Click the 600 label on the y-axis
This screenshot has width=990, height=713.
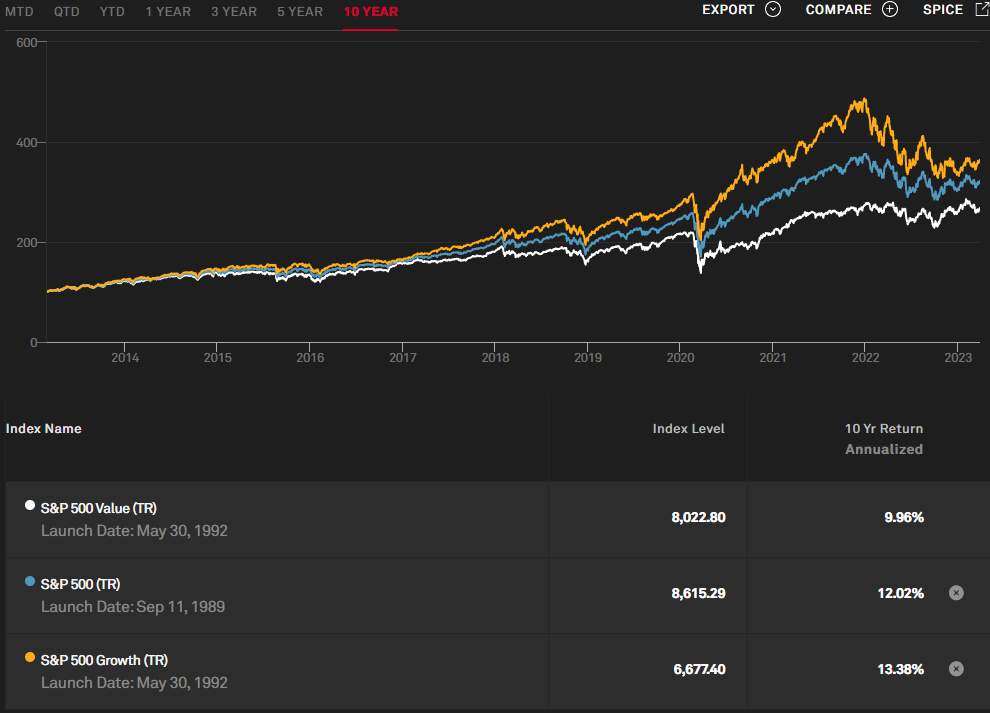point(27,42)
